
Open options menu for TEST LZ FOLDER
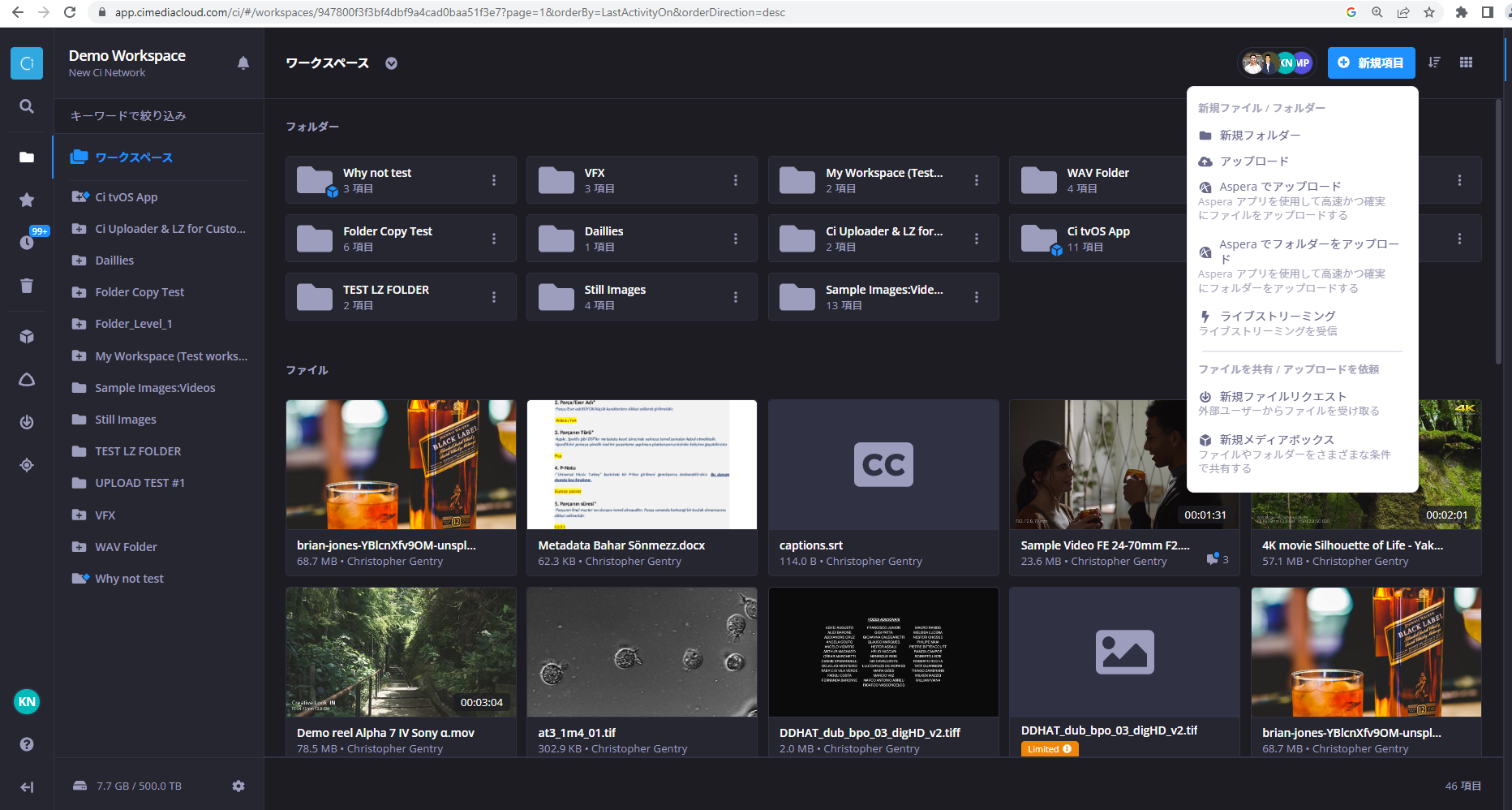[x=494, y=297]
